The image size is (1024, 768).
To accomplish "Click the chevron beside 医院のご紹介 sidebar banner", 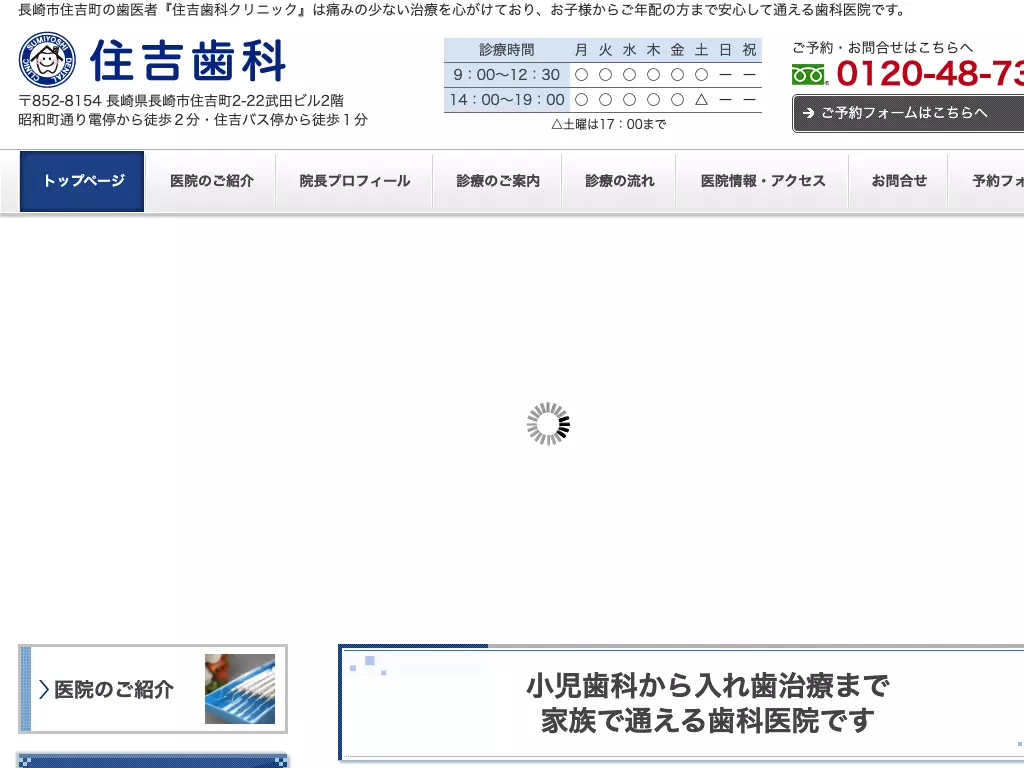I will [44, 689].
